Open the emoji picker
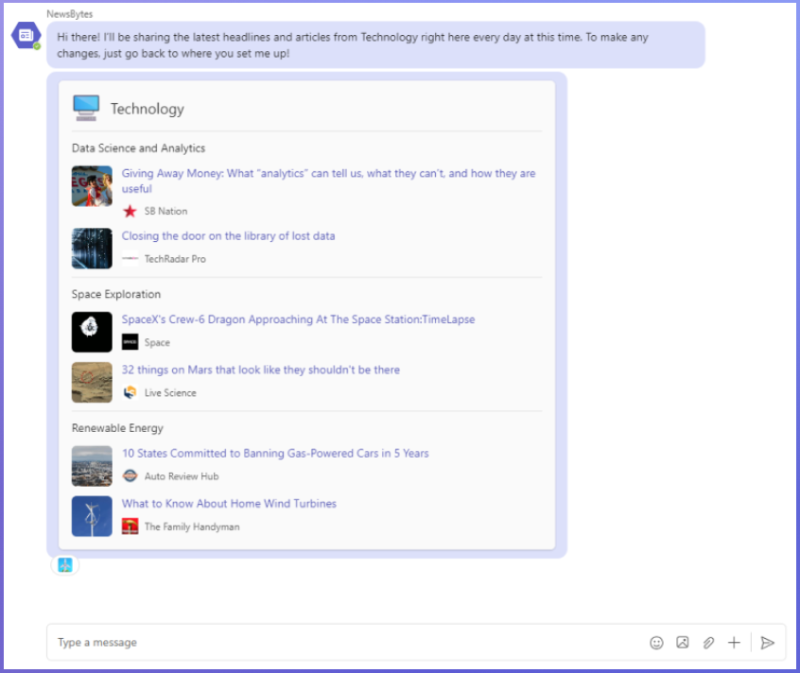 coord(657,642)
